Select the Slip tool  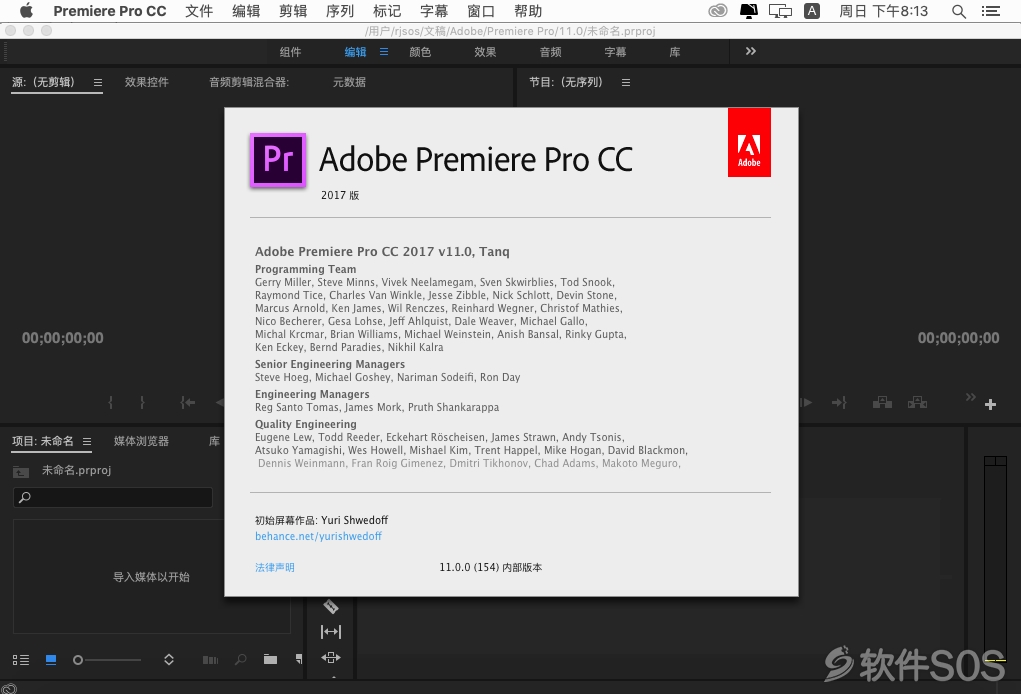tap(331, 632)
